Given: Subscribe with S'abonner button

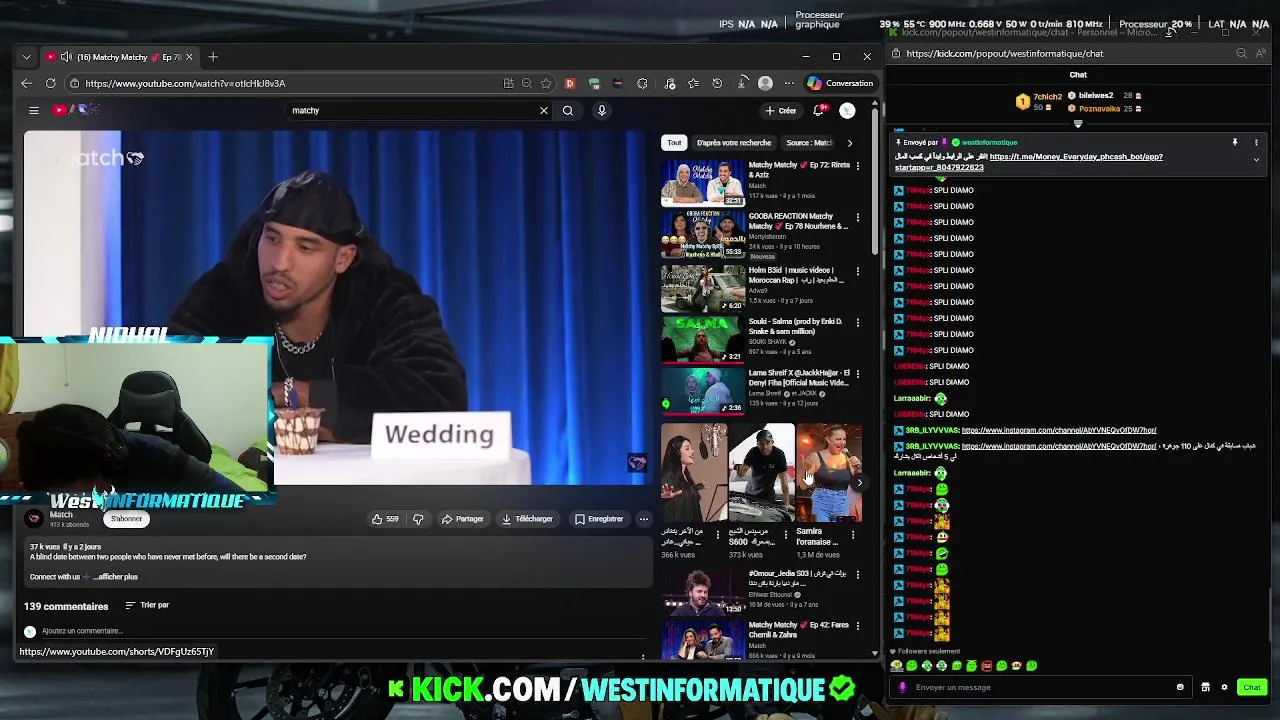Looking at the screenshot, I should pos(127,519).
